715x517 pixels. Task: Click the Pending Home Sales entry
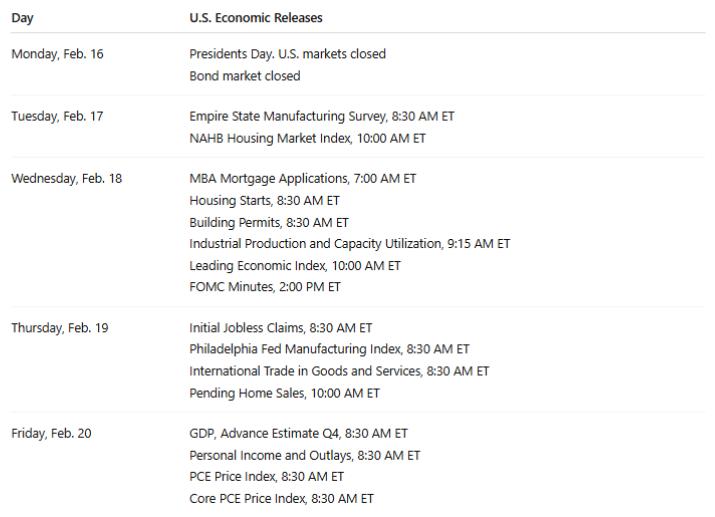[x=284, y=393]
